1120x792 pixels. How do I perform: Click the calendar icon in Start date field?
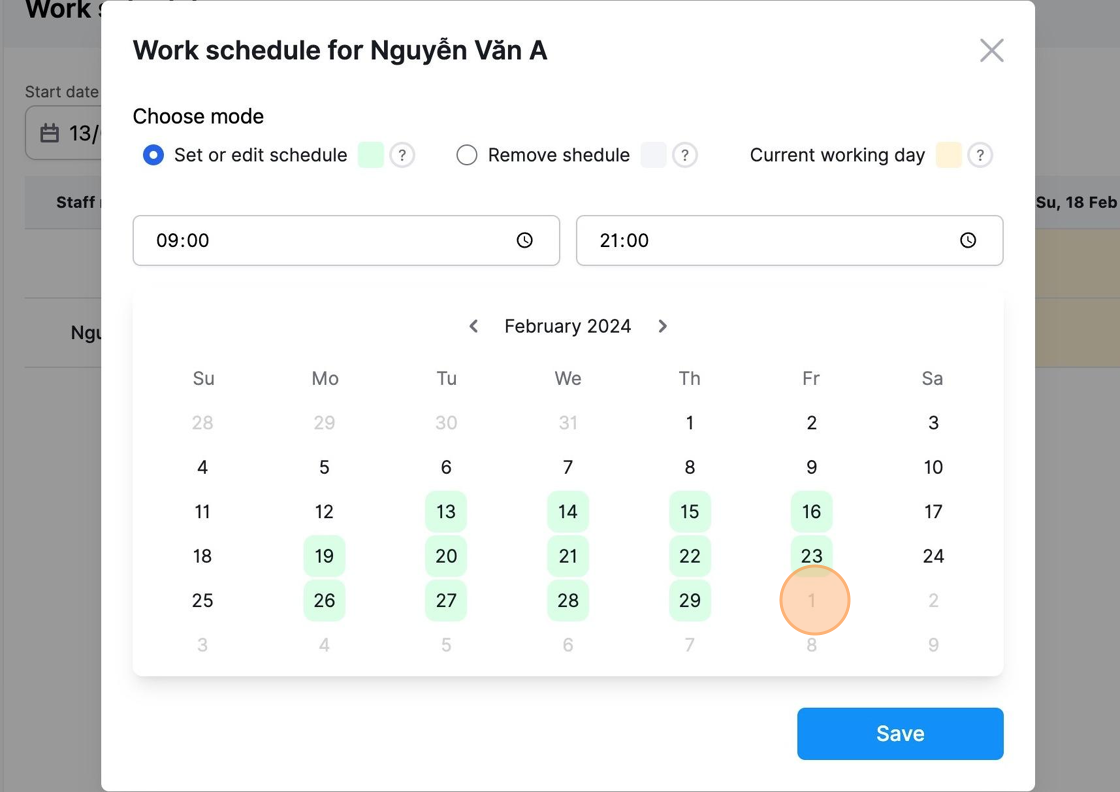pos(49,133)
